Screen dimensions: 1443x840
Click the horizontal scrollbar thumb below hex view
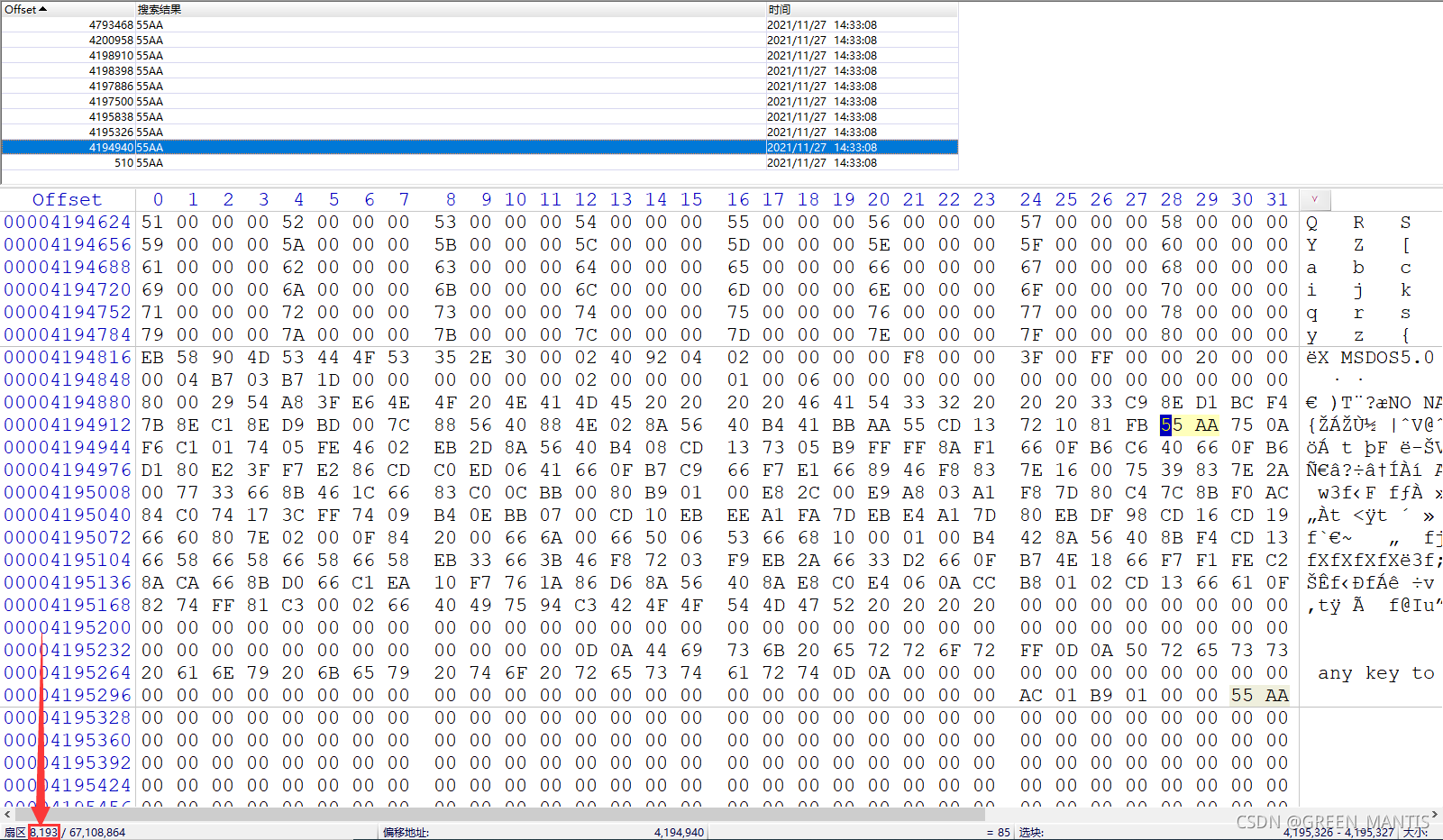pyautogui.click(x=500, y=814)
